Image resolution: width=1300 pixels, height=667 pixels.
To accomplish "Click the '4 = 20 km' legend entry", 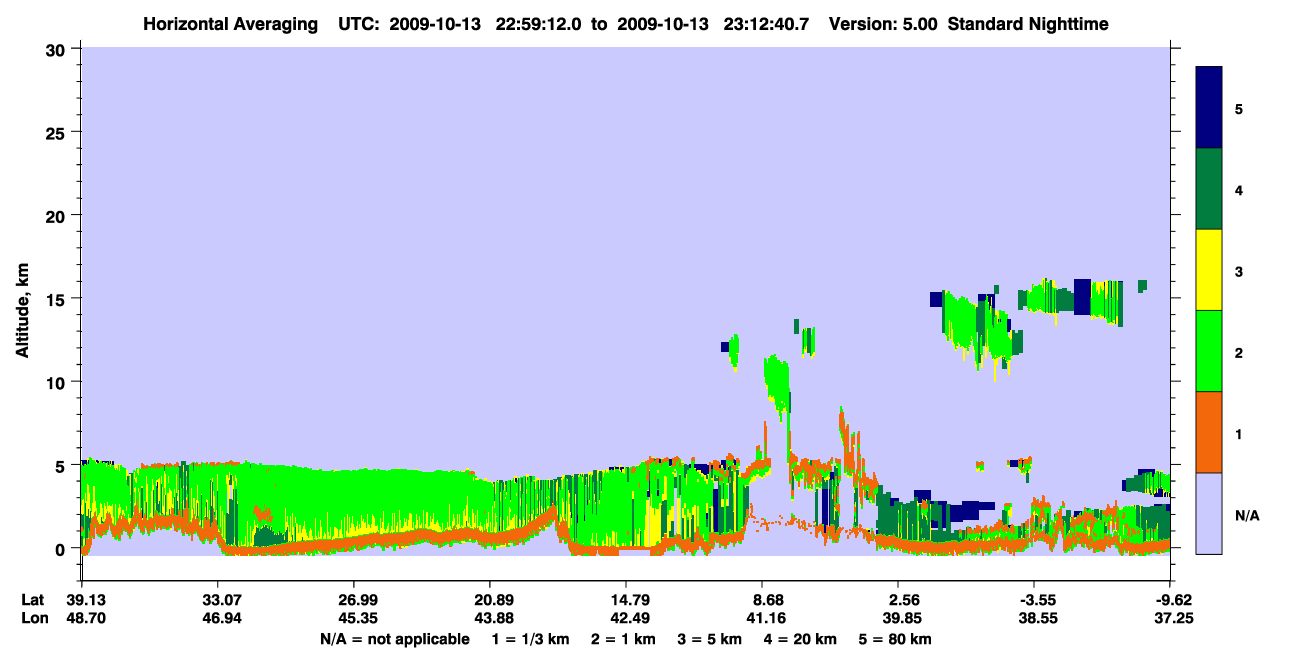I will 802,639.
